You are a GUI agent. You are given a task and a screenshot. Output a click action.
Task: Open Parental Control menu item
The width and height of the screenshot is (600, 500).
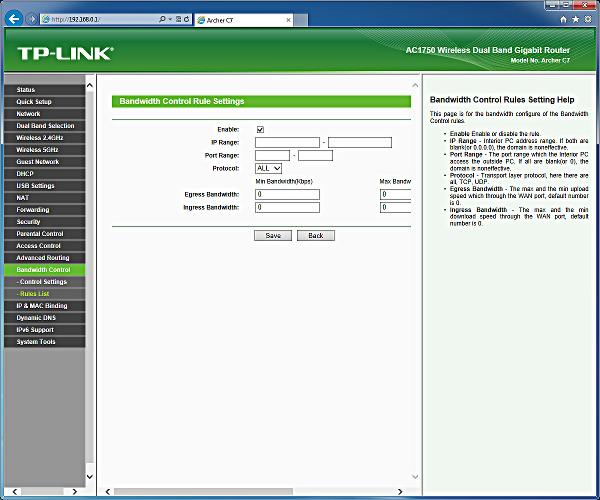pos(45,234)
